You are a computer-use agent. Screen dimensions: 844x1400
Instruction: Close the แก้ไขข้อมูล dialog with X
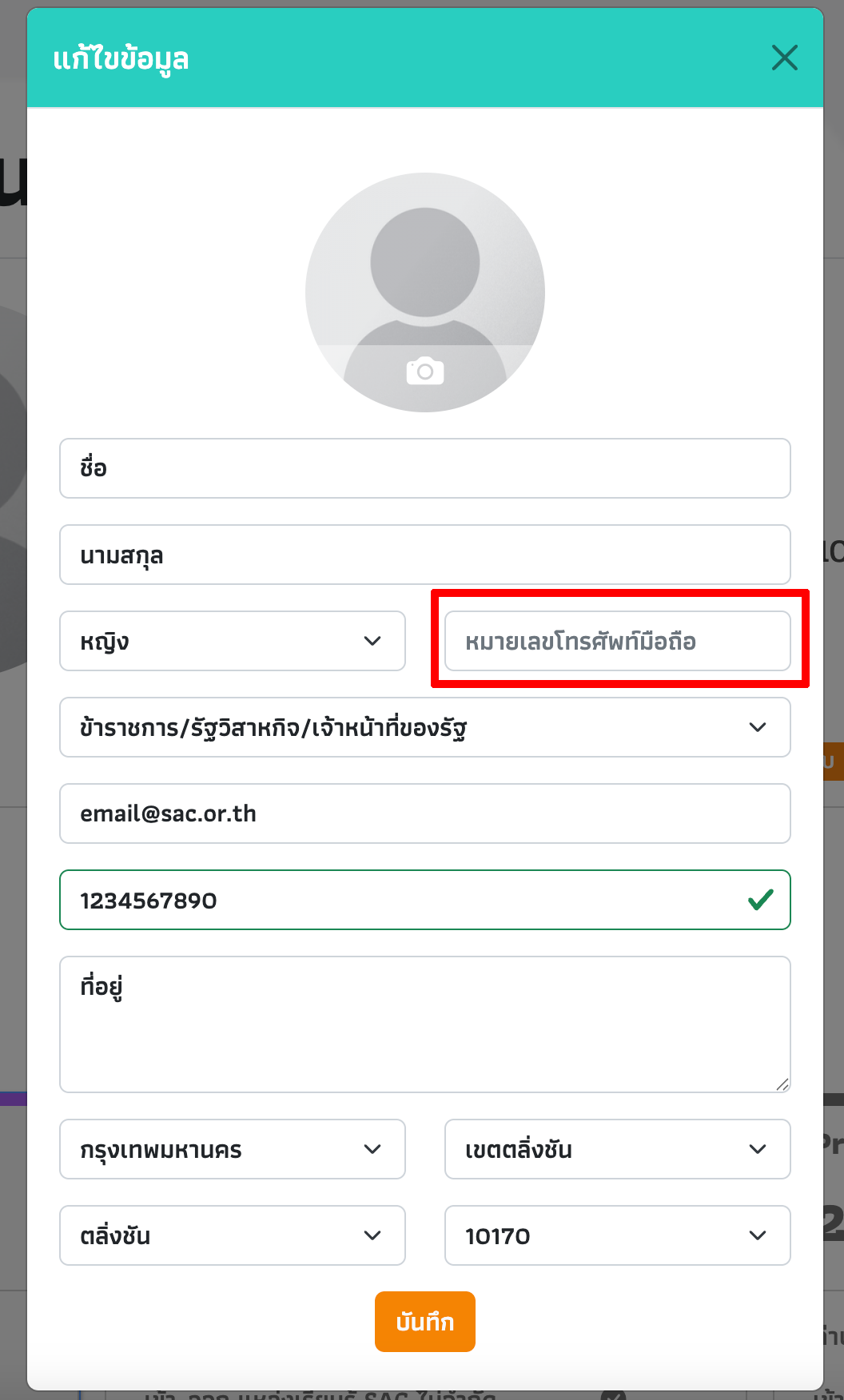click(785, 58)
